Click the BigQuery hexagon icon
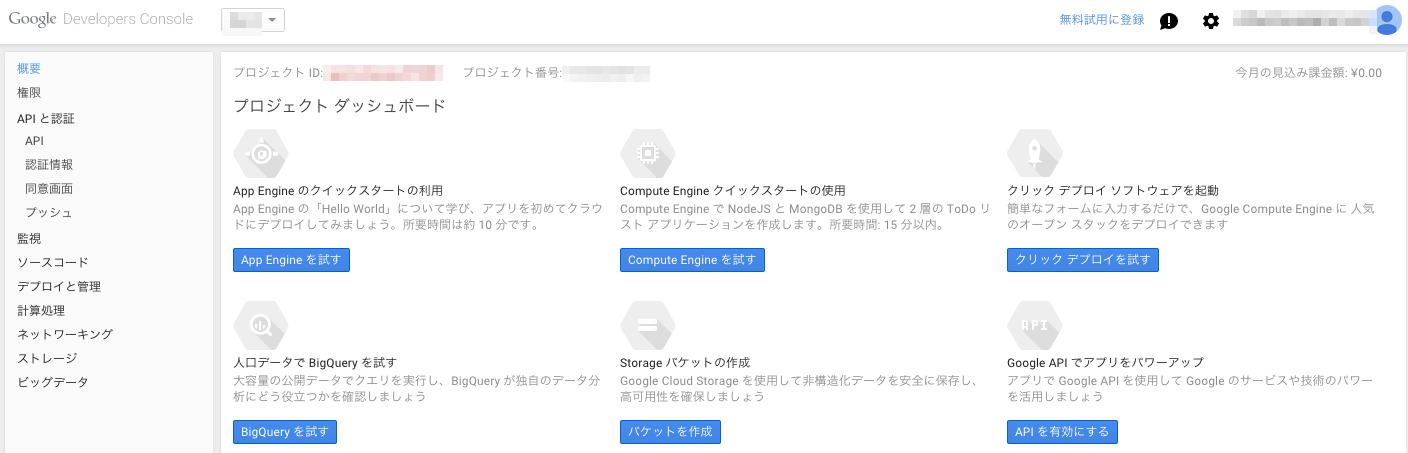Image resolution: width=1408 pixels, height=453 pixels. [x=261, y=325]
